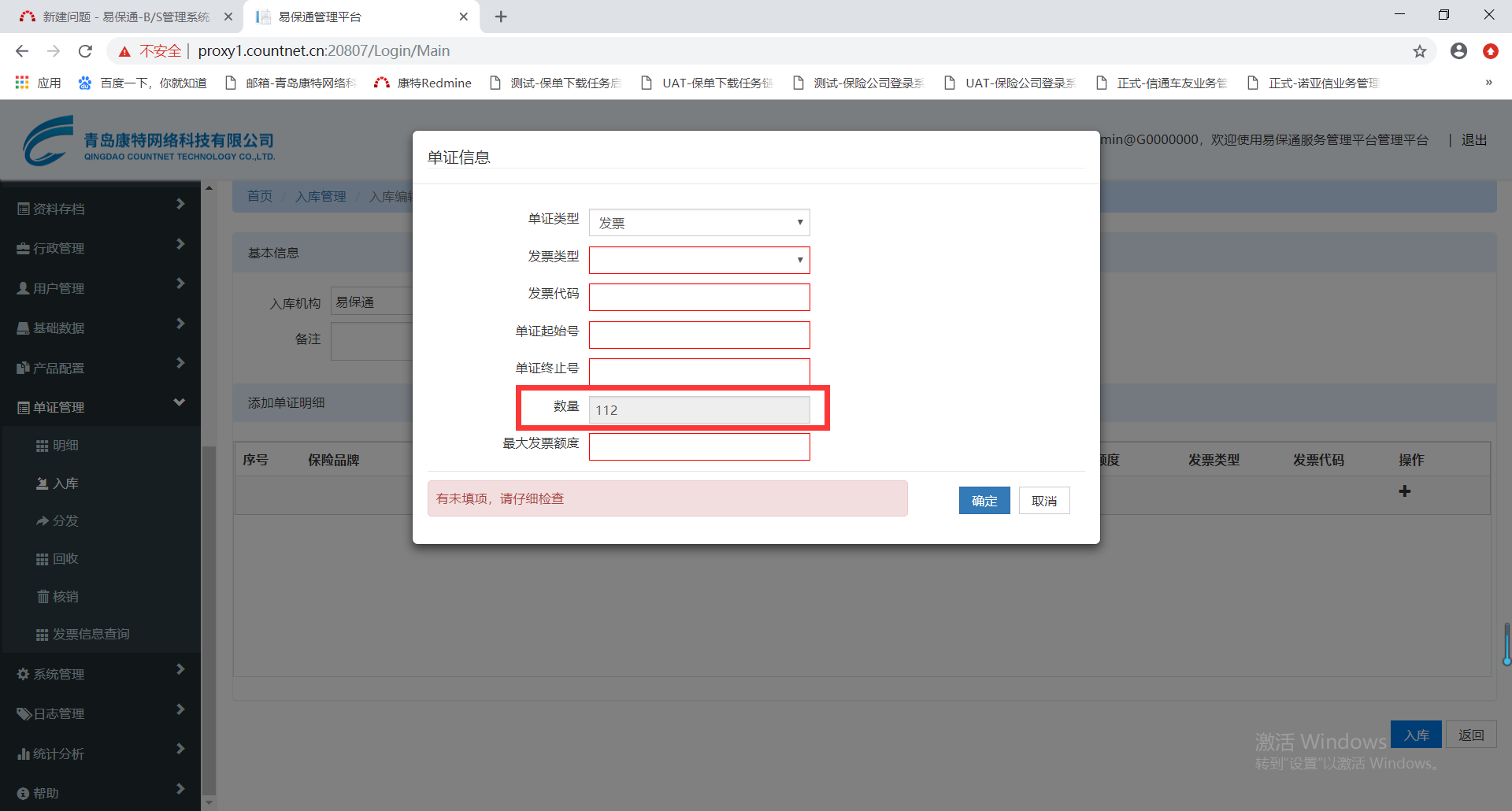Open a new browser tab

click(x=501, y=17)
